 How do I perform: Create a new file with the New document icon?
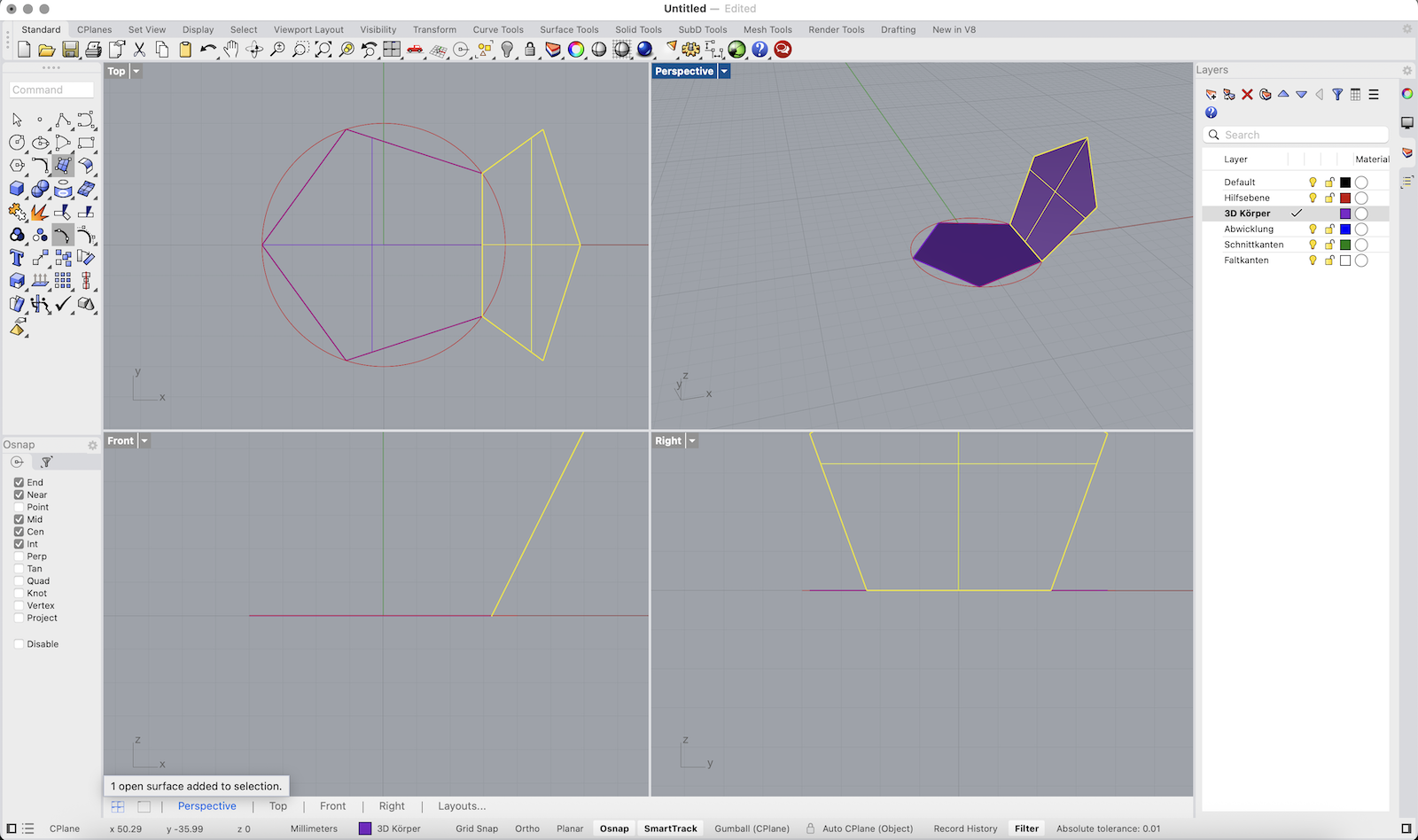pyautogui.click(x=24, y=50)
